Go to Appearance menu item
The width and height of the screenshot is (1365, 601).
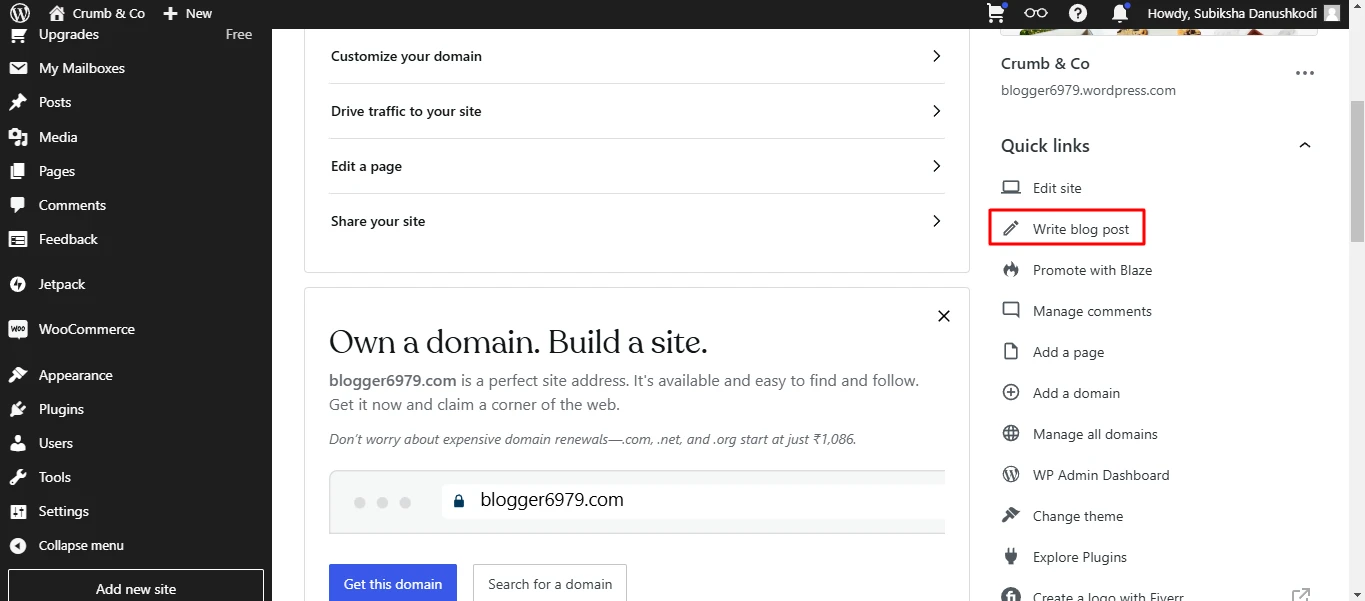click(x=75, y=376)
